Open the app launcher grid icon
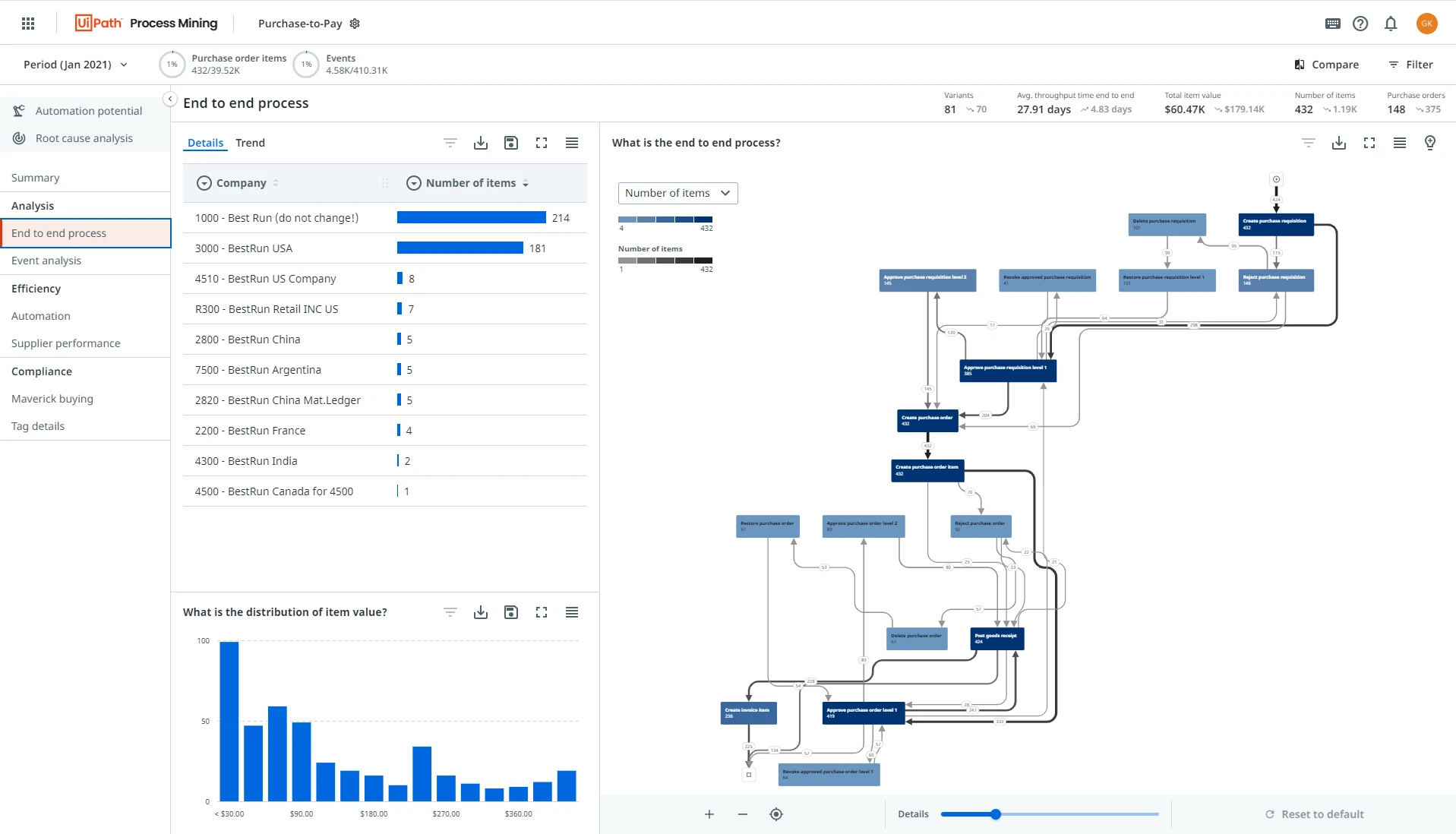This screenshot has height=834, width=1456. [x=28, y=24]
